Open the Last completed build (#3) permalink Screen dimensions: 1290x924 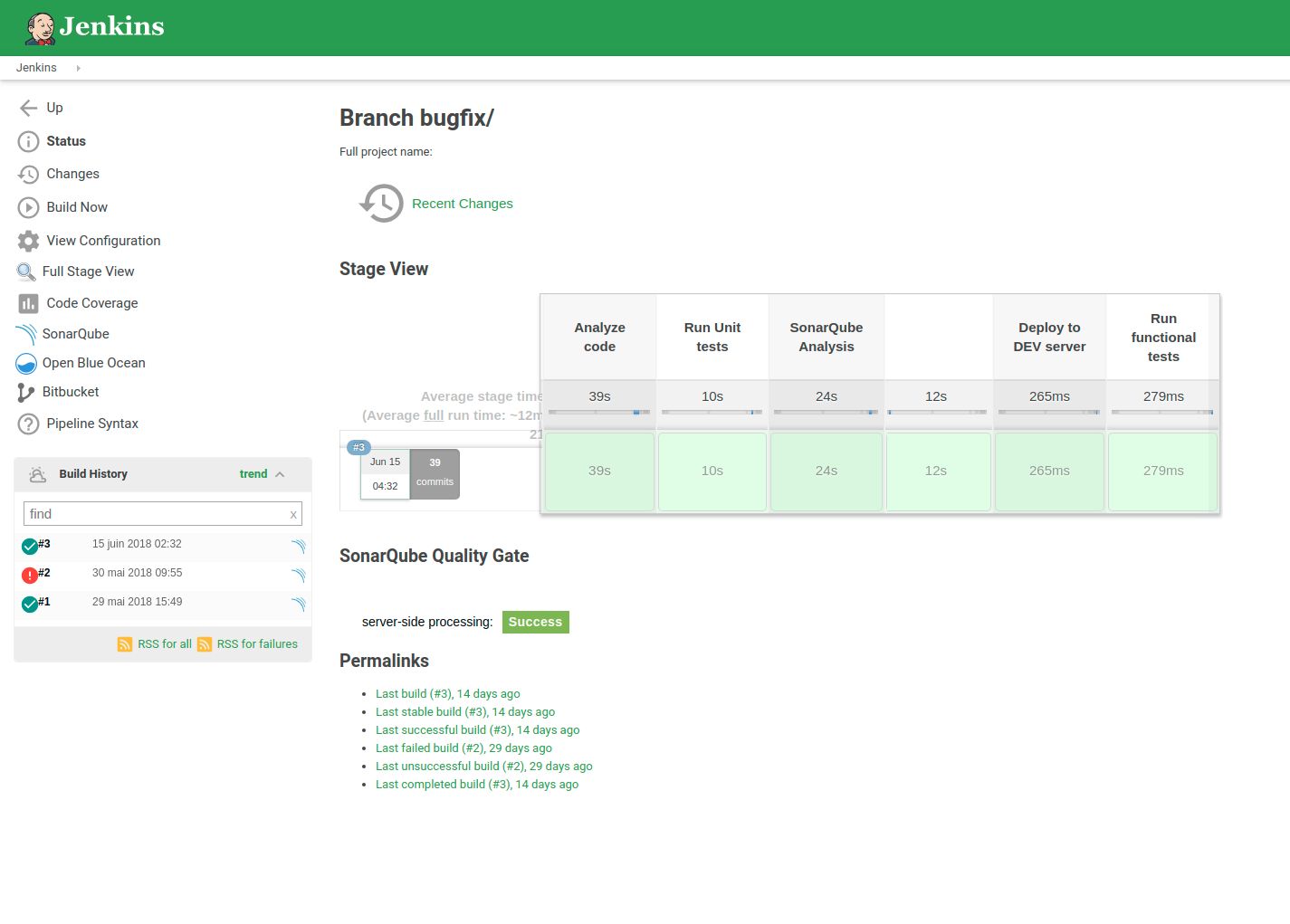pyautogui.click(x=476, y=785)
